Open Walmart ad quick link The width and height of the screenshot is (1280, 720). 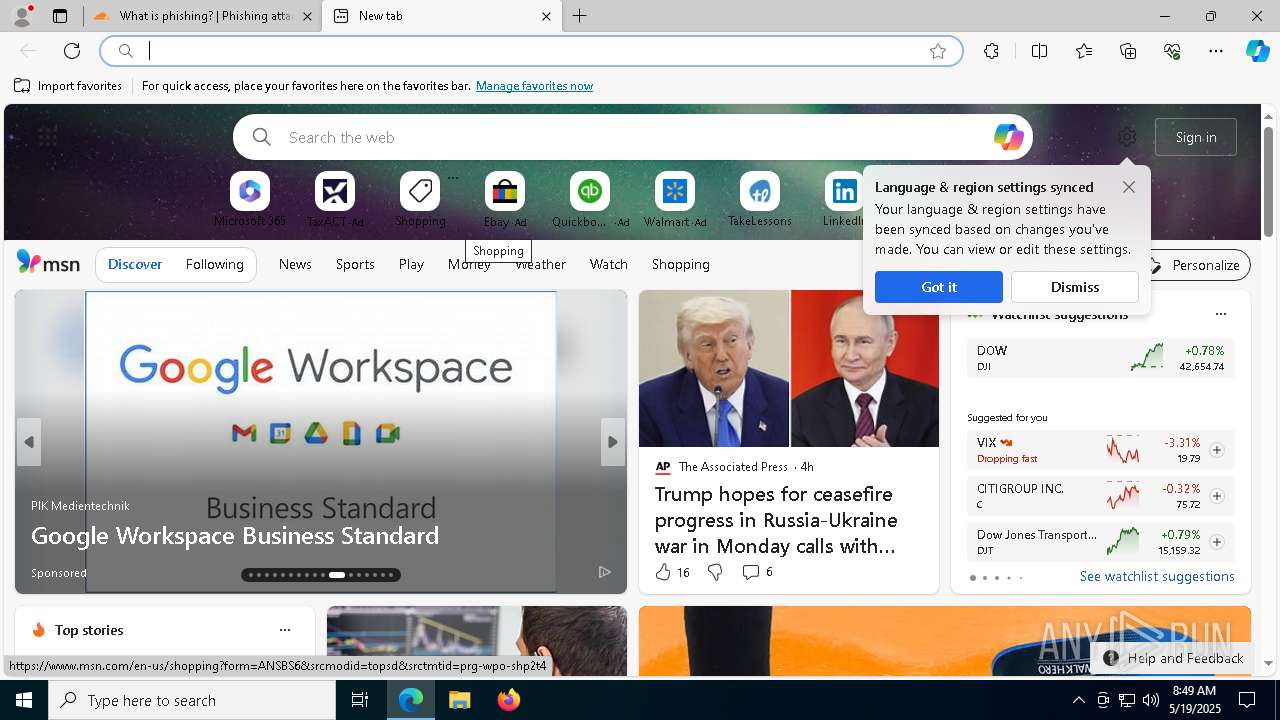pos(675,200)
